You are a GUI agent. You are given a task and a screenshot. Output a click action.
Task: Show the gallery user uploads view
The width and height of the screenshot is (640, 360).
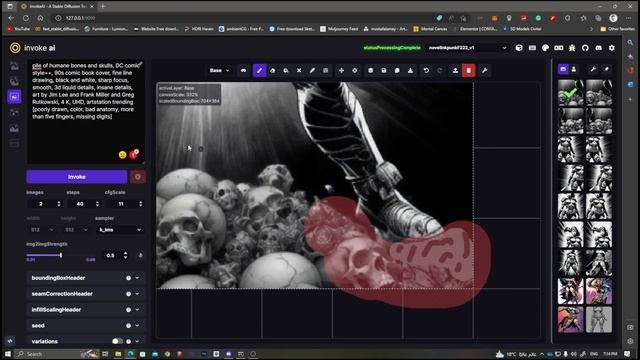coord(574,69)
